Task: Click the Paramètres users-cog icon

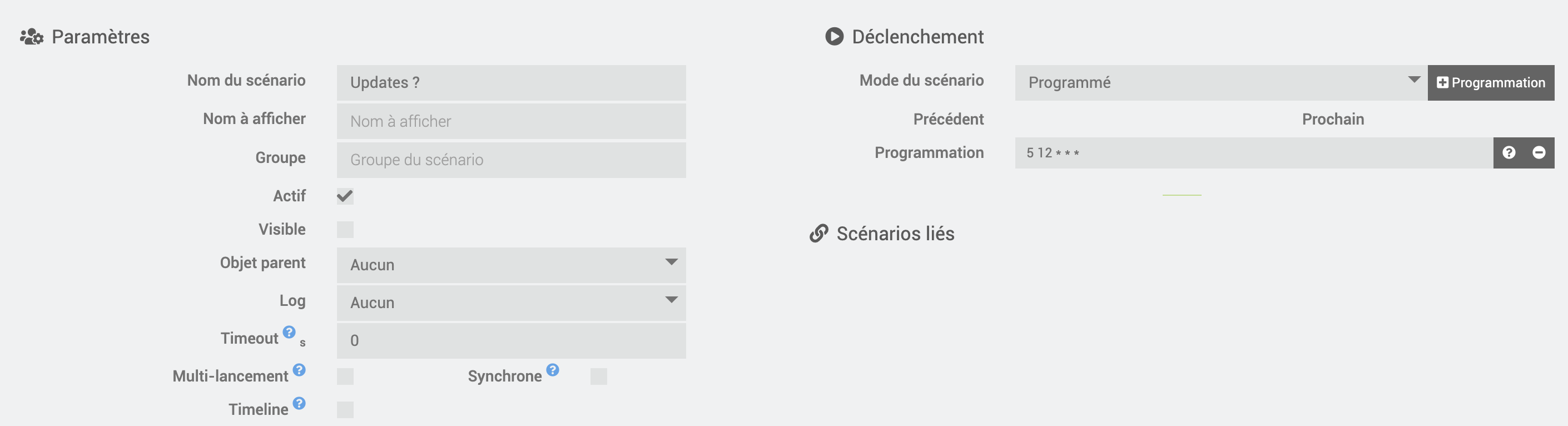Action: [32, 37]
